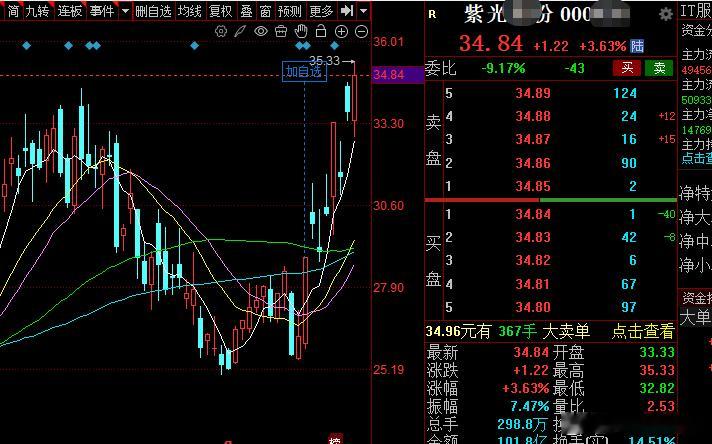Click the 叠 overlay button
The height and width of the screenshot is (444, 712).
pyautogui.click(x=246, y=11)
